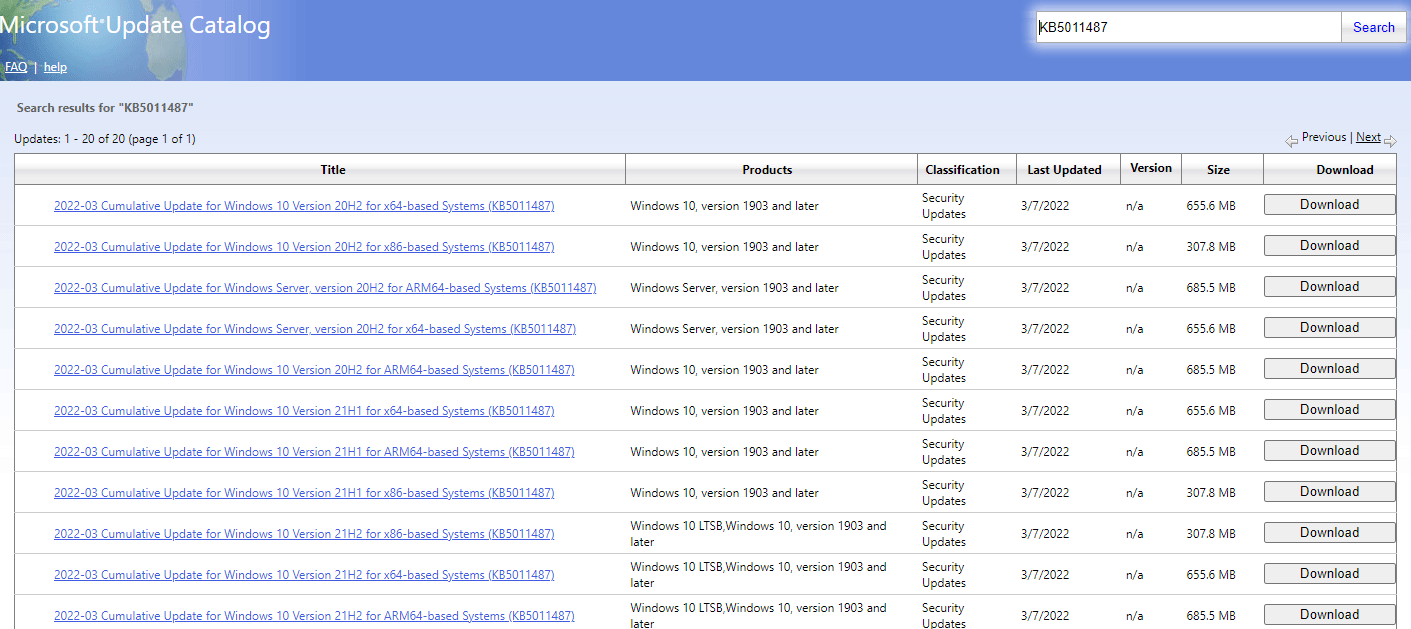Click inside the KB5011487 search field
The image size is (1411, 629).
tap(1188, 26)
